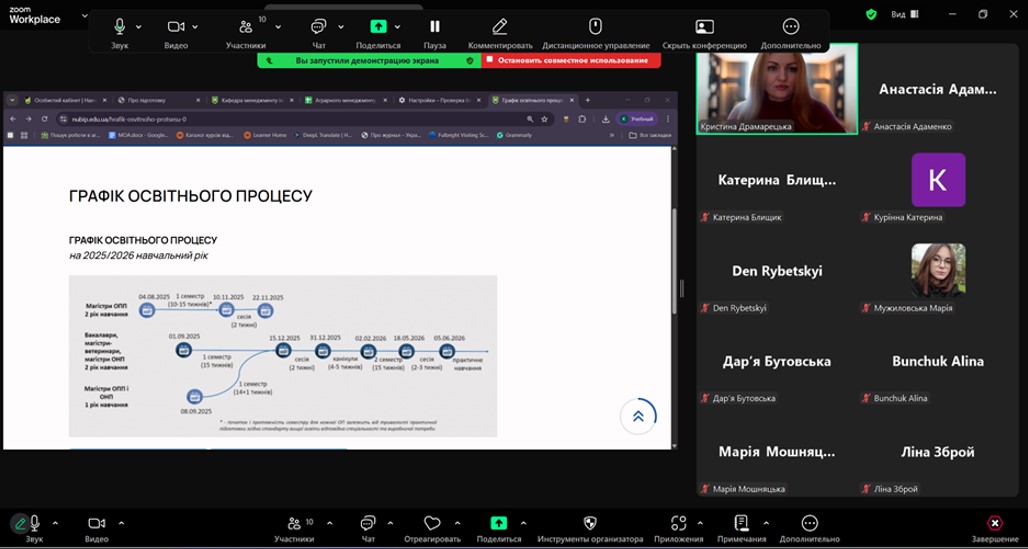This screenshot has height=549, width=1028.
Task: Open Учебный profile chip in browser
Action: [637, 119]
